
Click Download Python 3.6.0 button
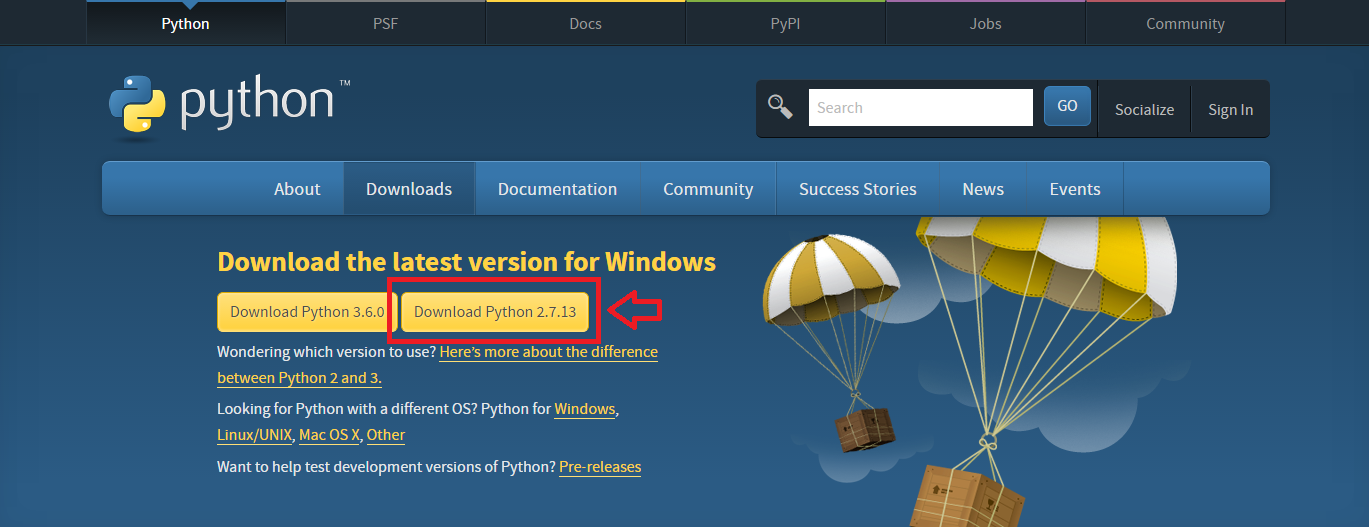tap(307, 312)
